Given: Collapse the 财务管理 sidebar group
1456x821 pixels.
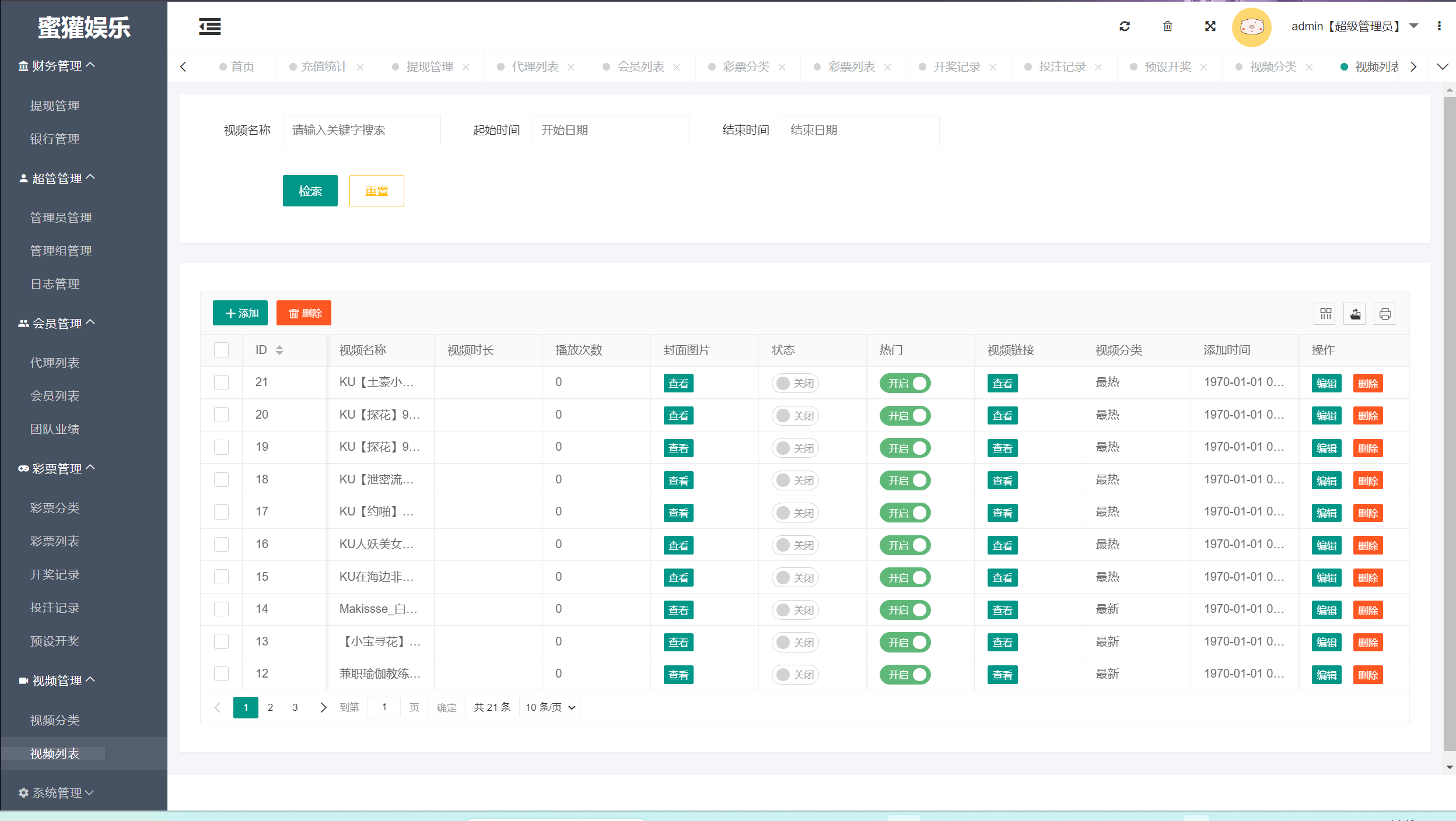Looking at the screenshot, I should pyautogui.click(x=57, y=66).
